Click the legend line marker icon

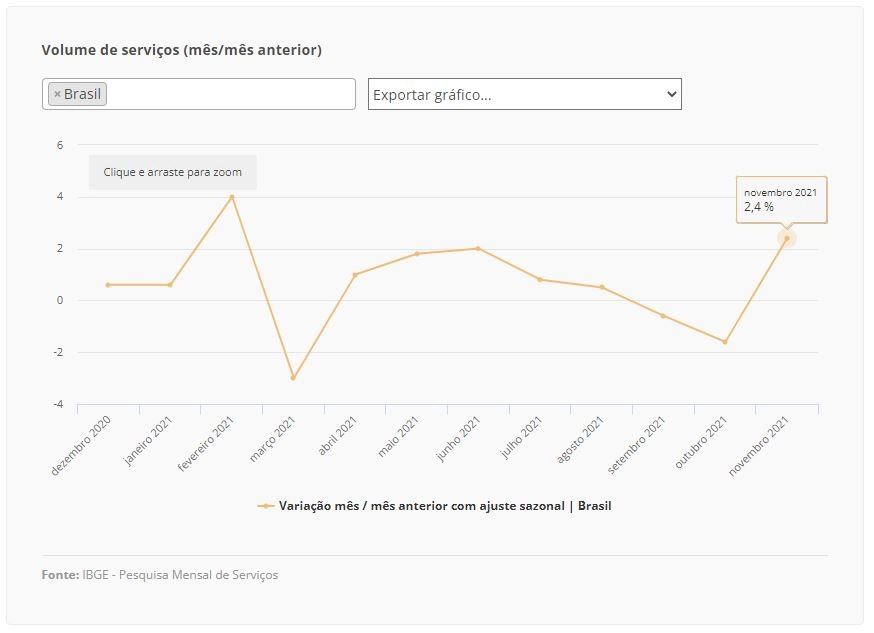[x=265, y=507]
